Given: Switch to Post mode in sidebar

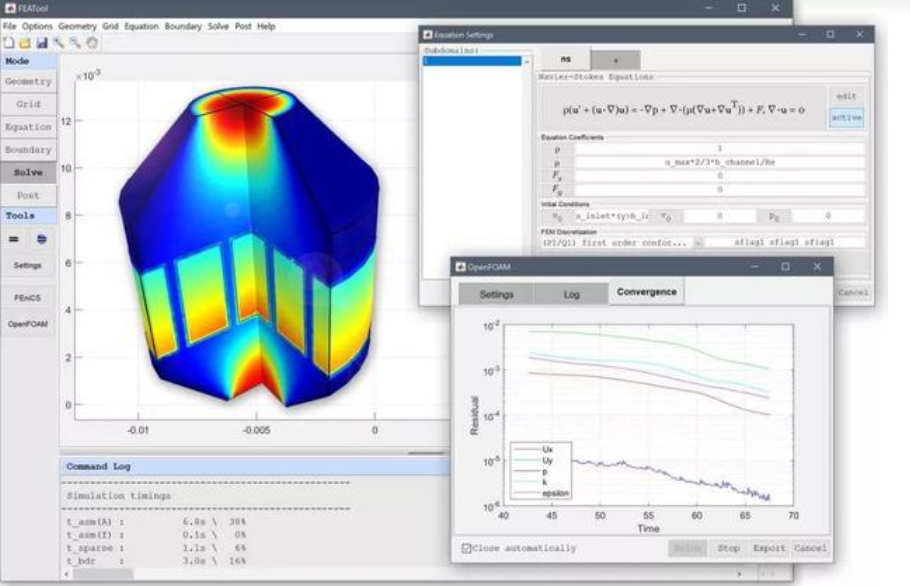Looking at the screenshot, I should point(28,196).
